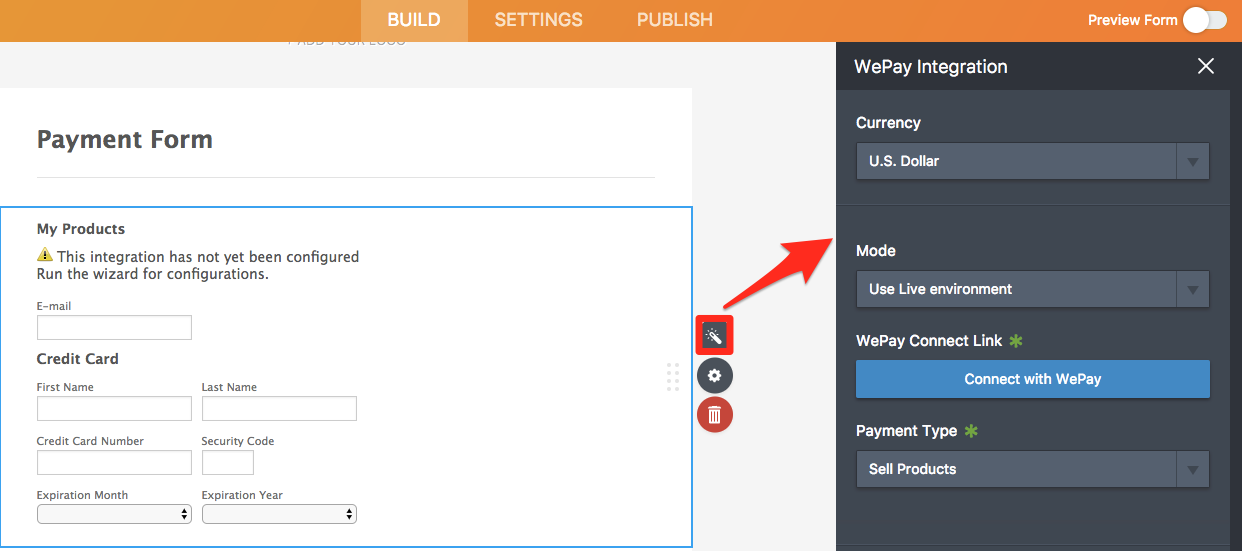This screenshot has height=551, width=1242.
Task: Toggle the Preview Form switch
Action: click(1205, 20)
